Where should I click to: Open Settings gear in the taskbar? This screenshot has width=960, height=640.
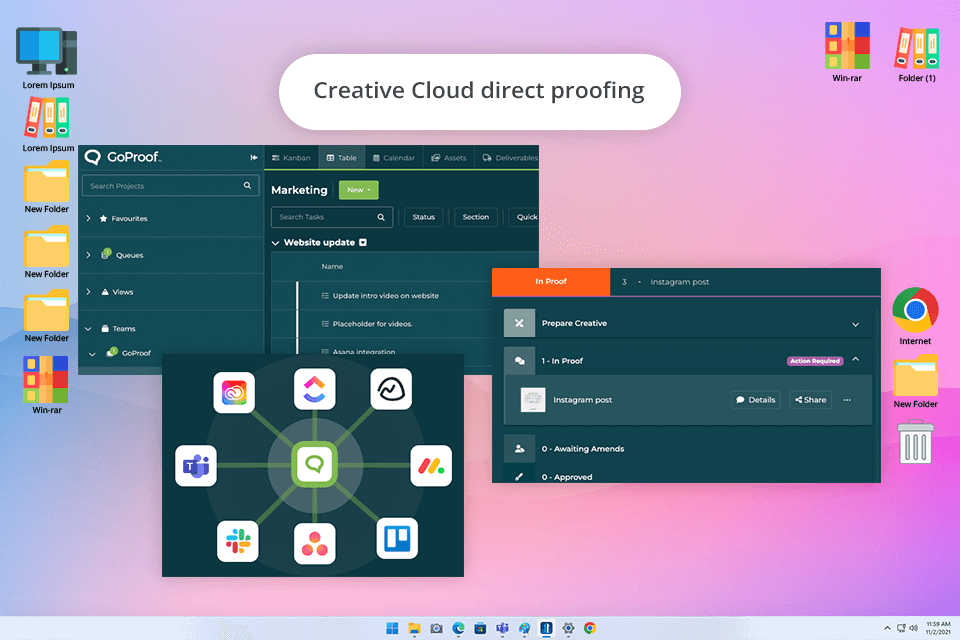point(568,628)
